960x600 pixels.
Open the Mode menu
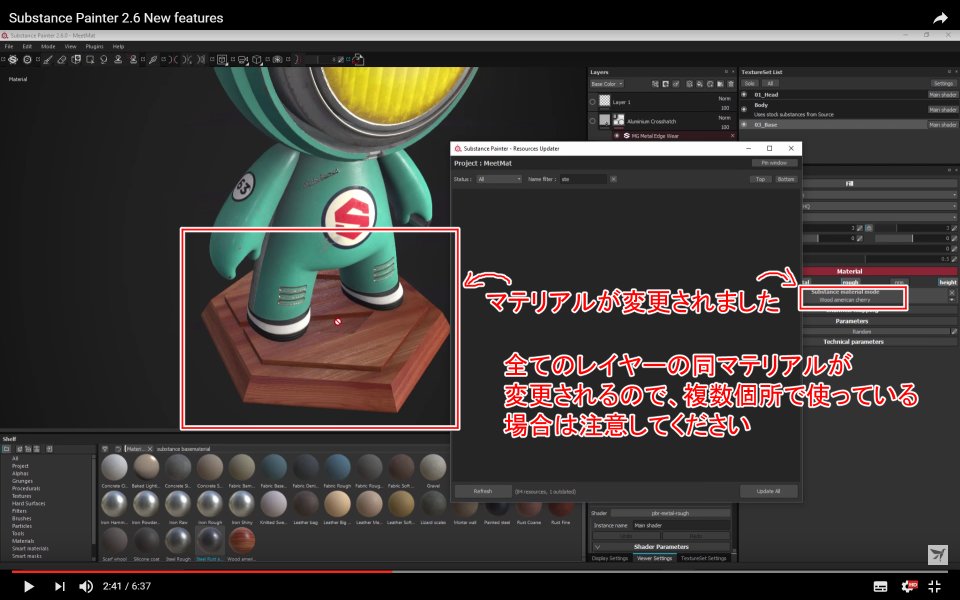(48, 47)
